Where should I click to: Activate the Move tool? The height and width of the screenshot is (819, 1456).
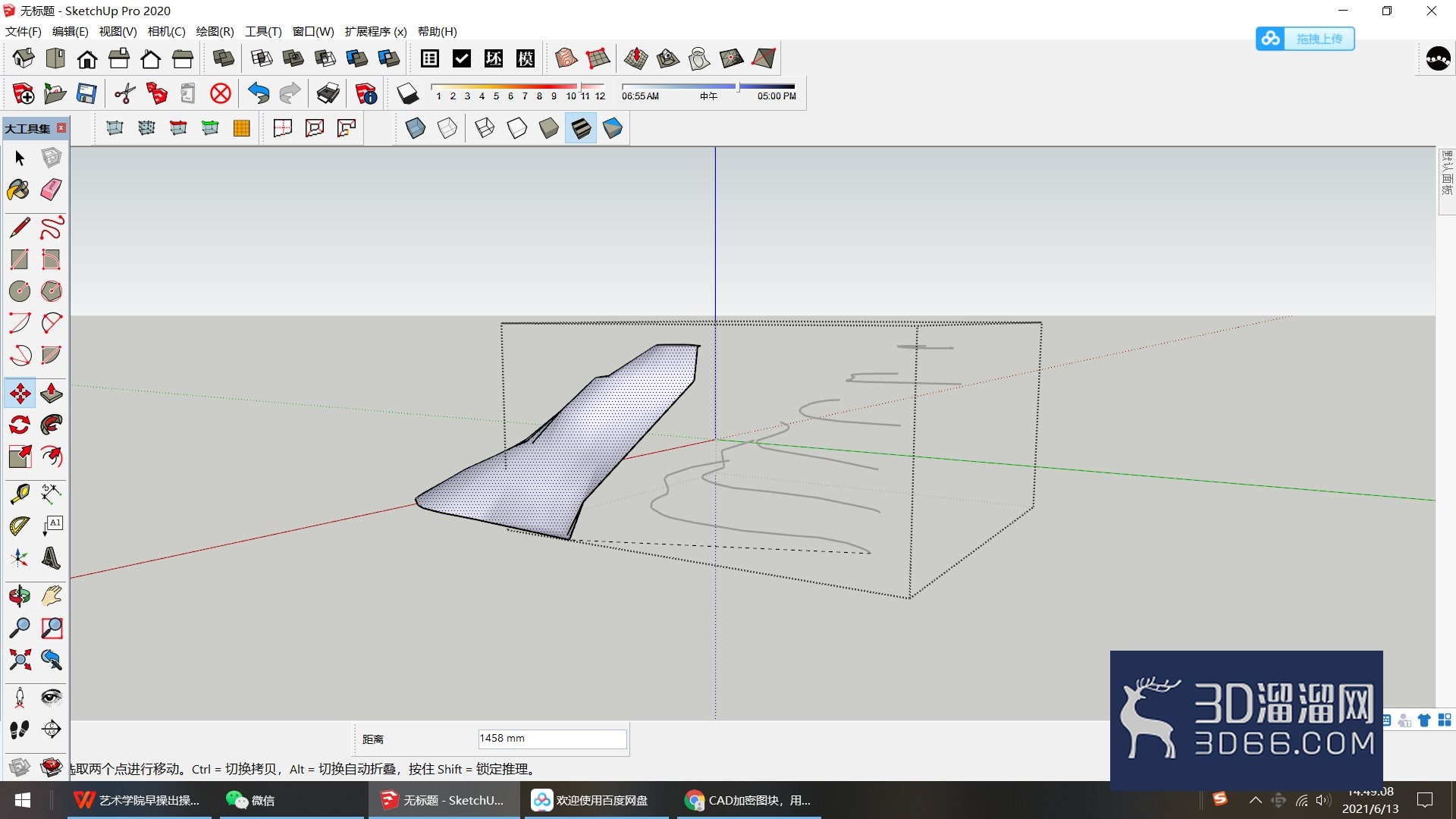coord(20,393)
